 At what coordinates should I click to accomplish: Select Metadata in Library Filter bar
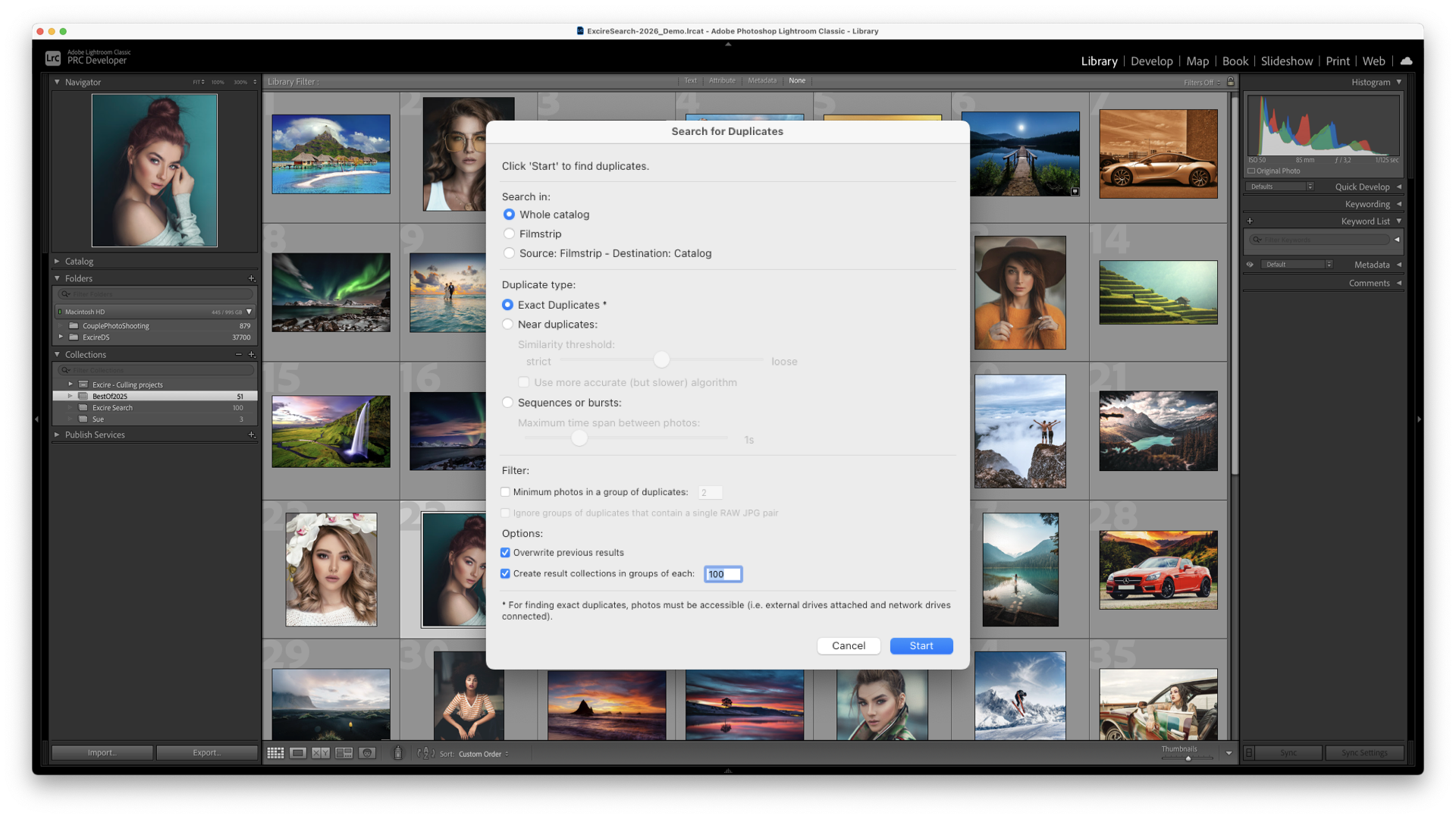tap(762, 80)
